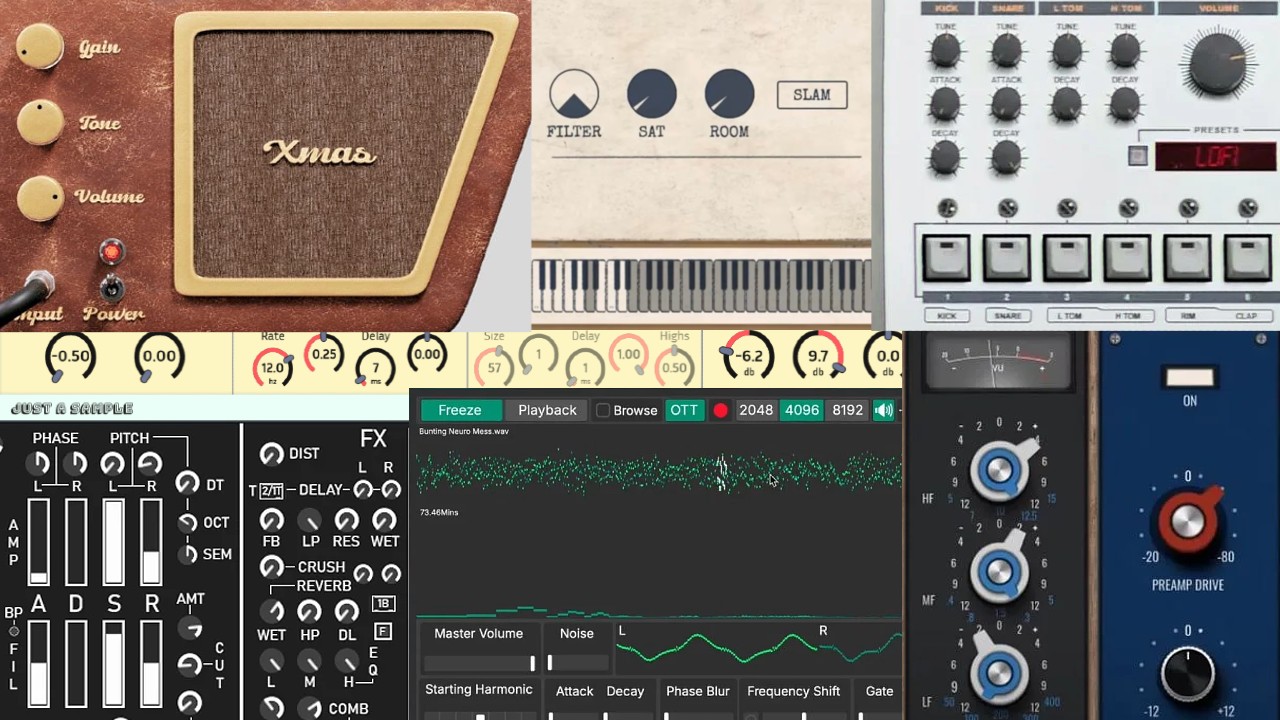Switch to the Freeze tab
This screenshot has width=1280, height=720.
click(x=460, y=410)
